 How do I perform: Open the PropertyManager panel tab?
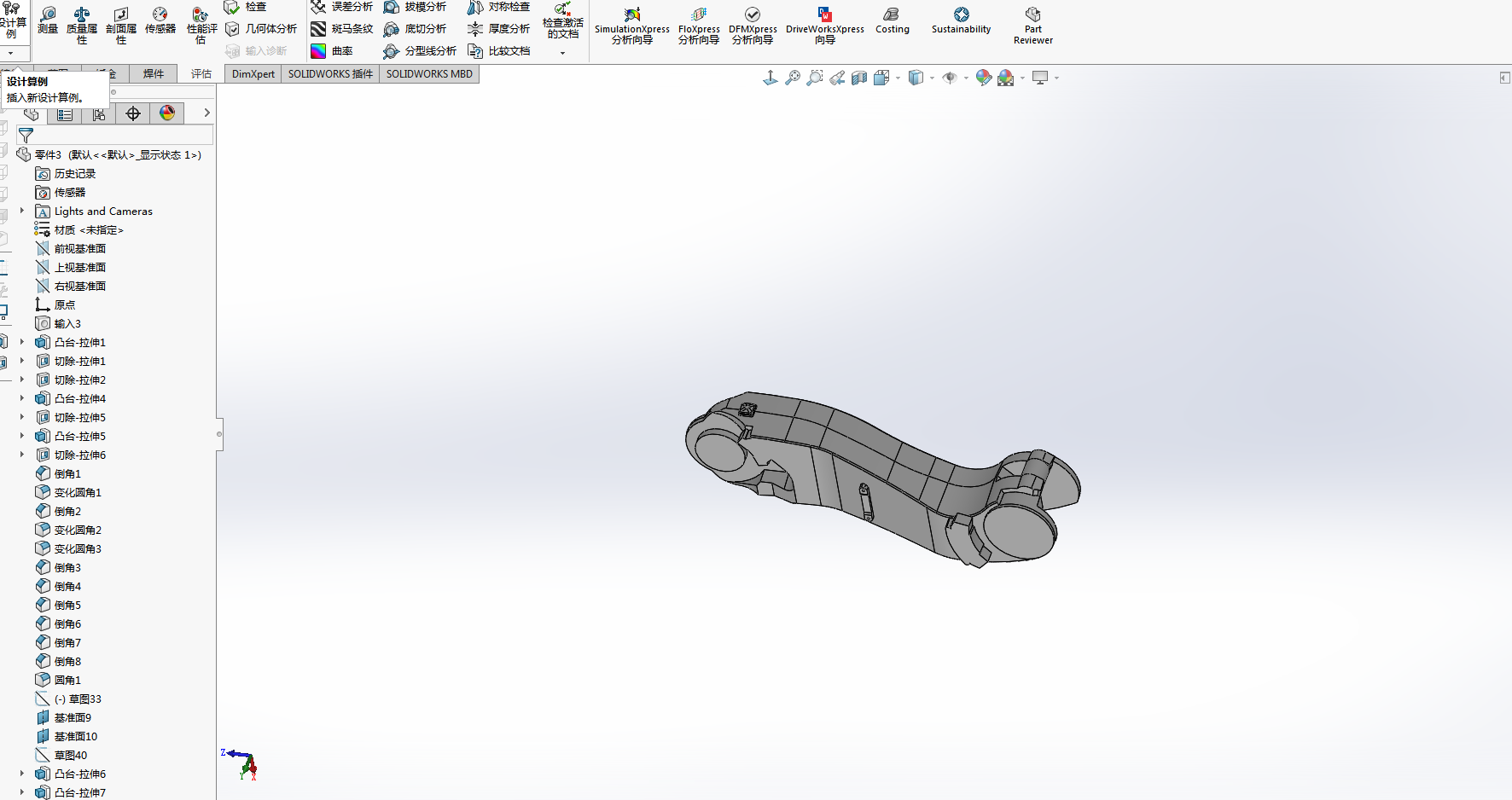point(65,113)
